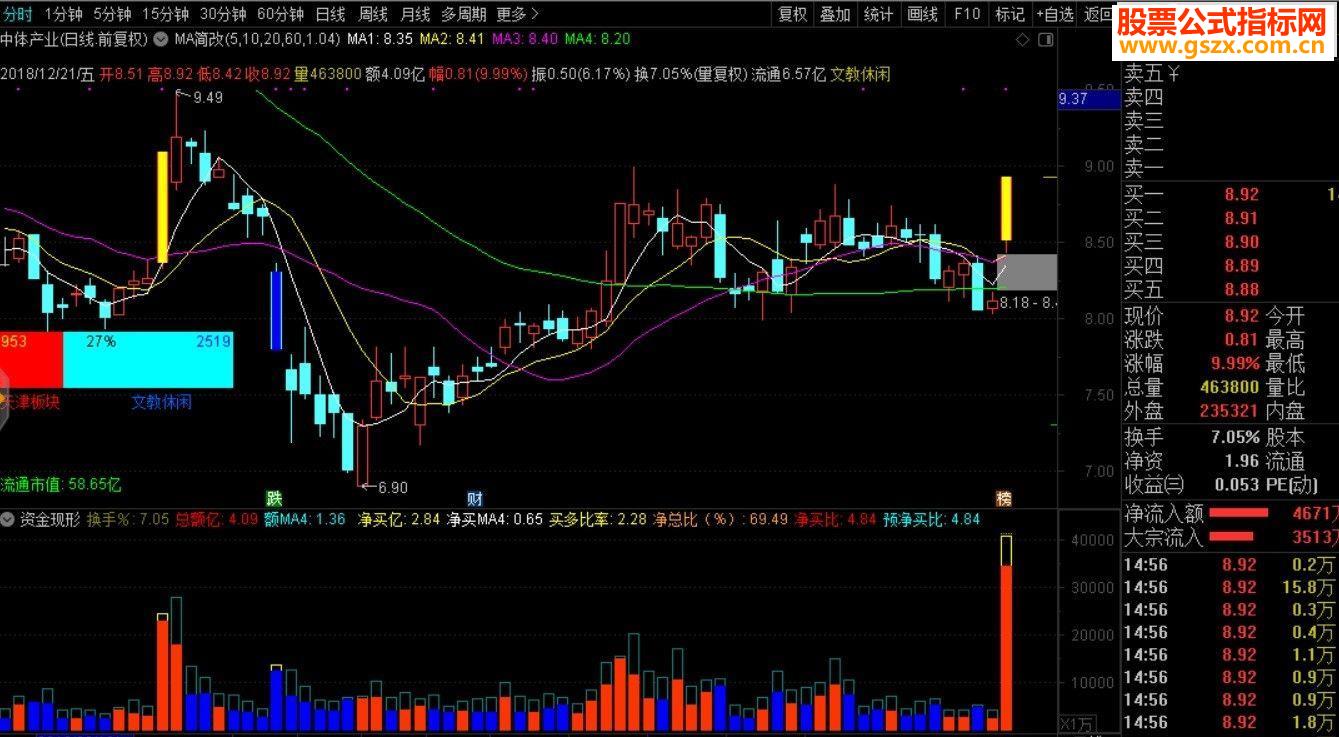Image resolution: width=1339 pixels, height=737 pixels.
Task: Open the 多周期 multi-period view
Action: click(464, 14)
